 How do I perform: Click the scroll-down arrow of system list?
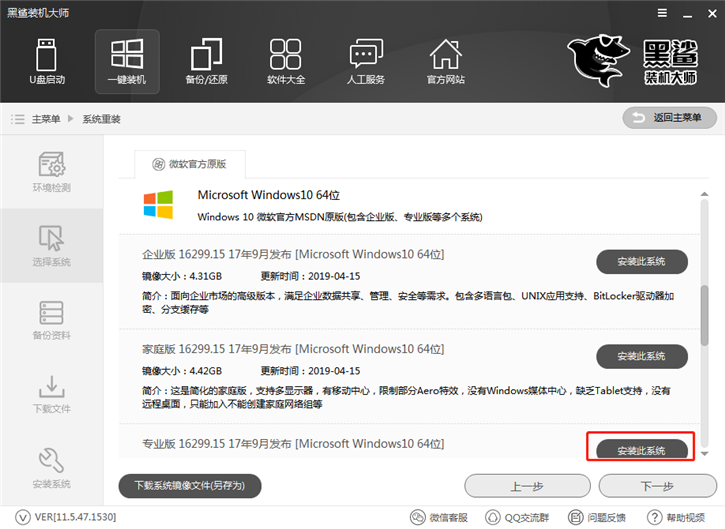point(704,454)
